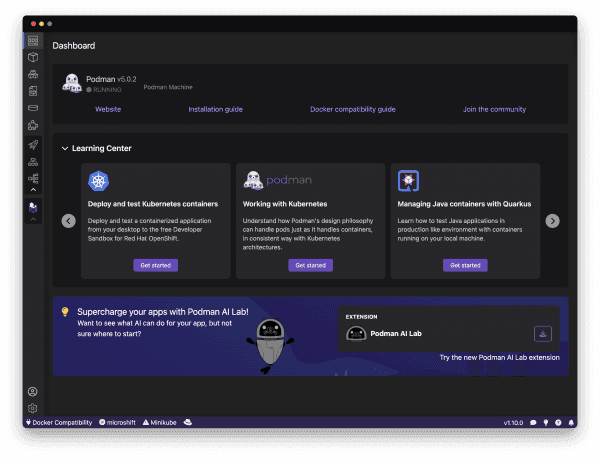This screenshot has height=458, width=600.
Task: Open the troubleshooting lightbulb in status bar
Action: coord(546,423)
